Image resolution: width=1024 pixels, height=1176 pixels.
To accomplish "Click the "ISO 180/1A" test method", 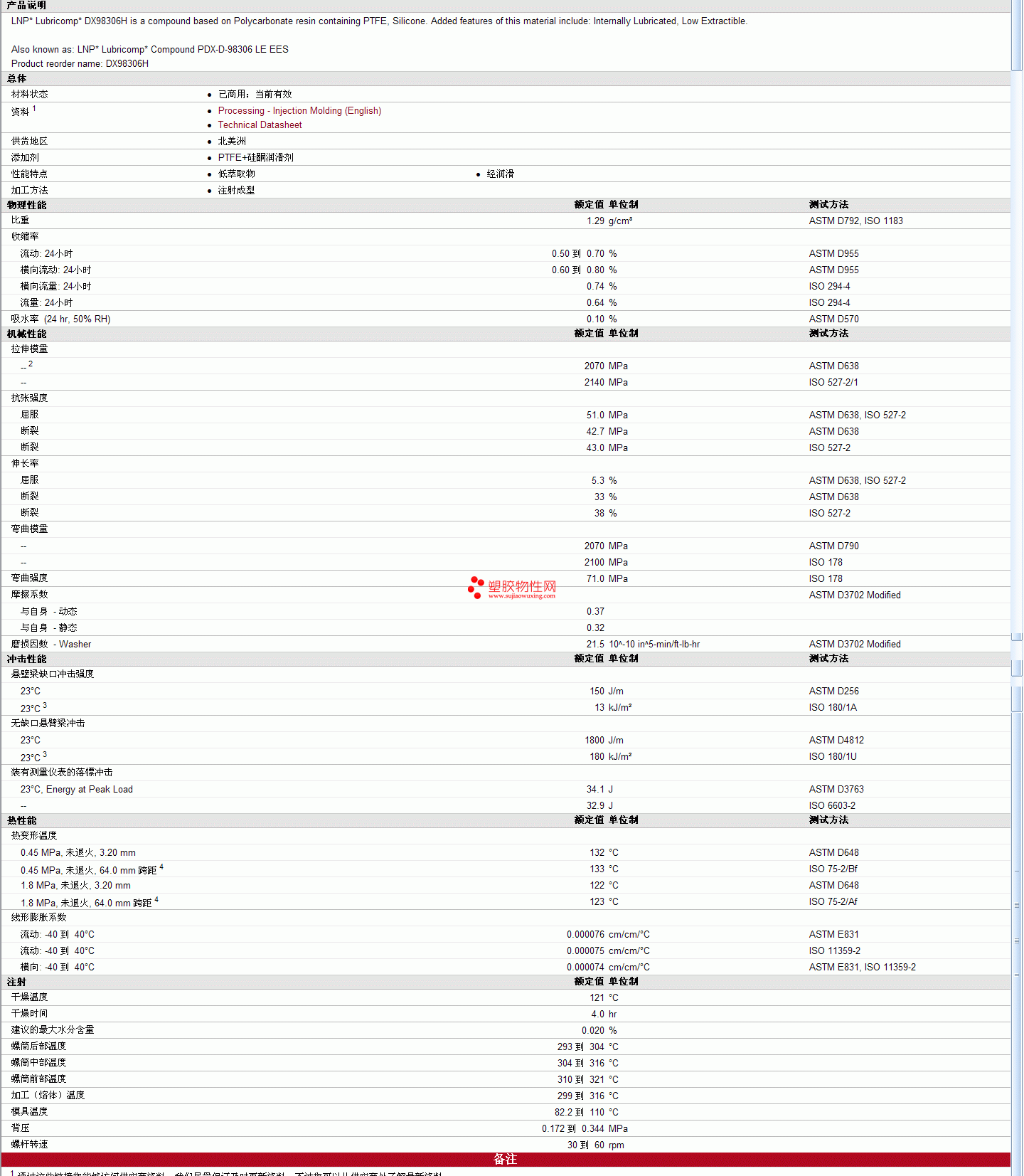I will (x=833, y=708).
